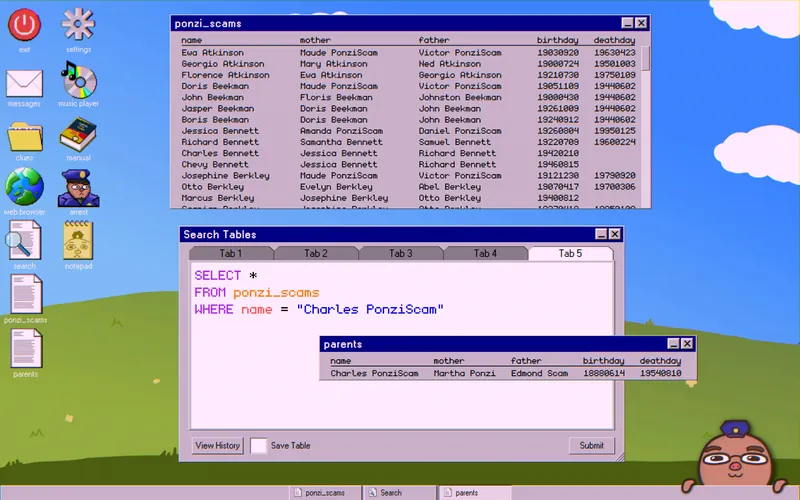Click deathday 19540810 in parents window
This screenshot has width=800, height=500.
click(x=660, y=373)
